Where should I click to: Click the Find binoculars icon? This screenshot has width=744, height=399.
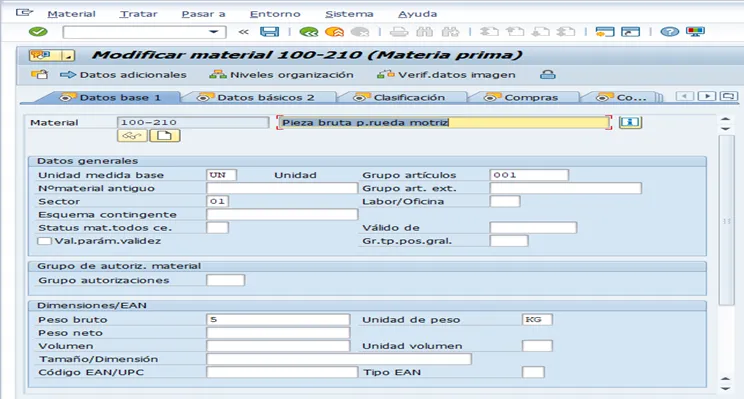(x=424, y=32)
